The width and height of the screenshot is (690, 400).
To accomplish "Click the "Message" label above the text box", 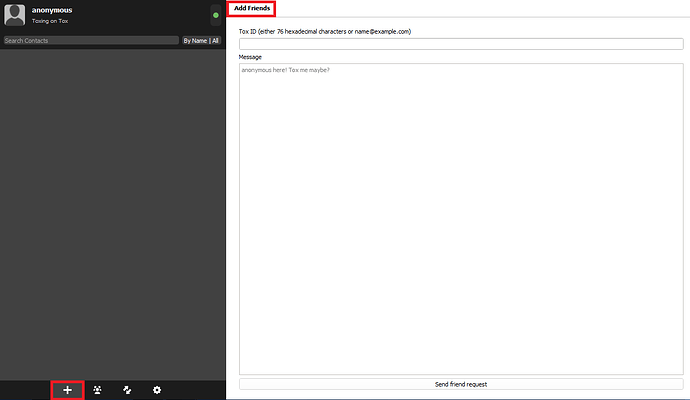I will (x=250, y=57).
